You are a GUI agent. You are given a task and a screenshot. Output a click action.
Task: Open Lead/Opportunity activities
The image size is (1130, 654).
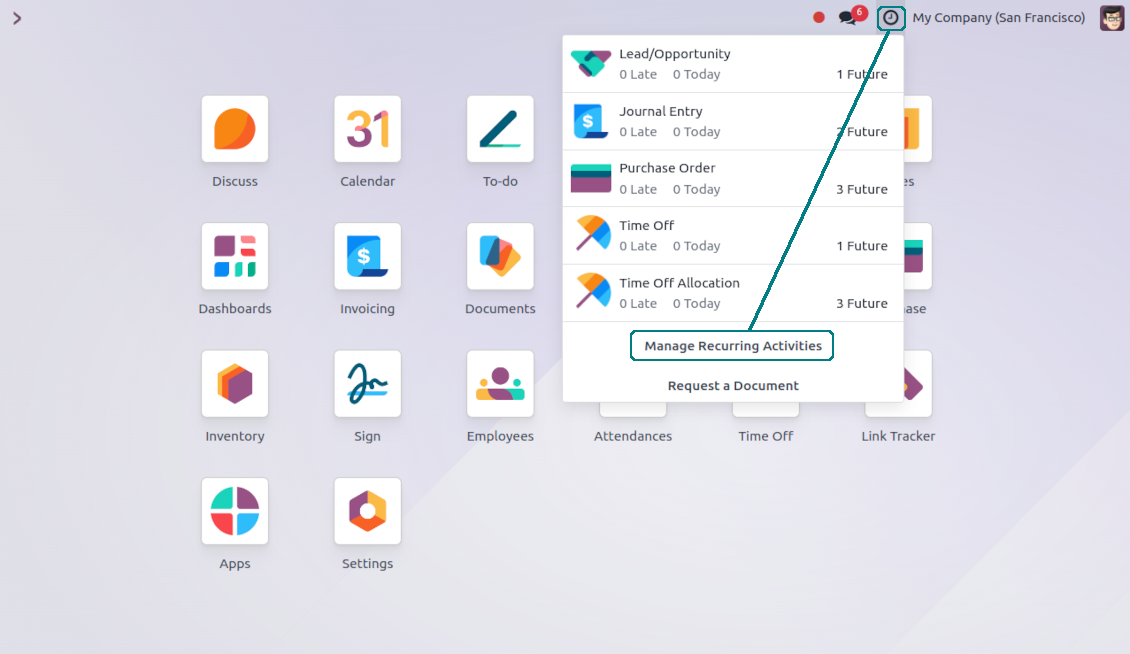733,64
